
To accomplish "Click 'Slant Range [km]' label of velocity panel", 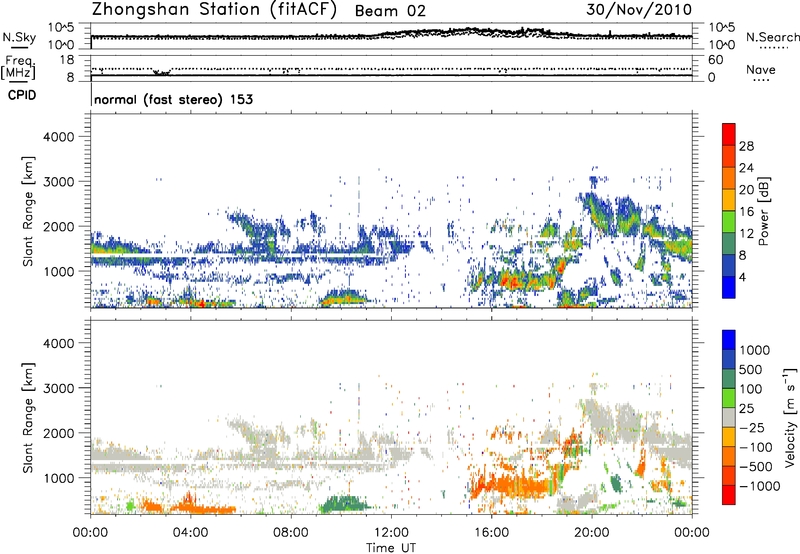I will click(x=28, y=418).
